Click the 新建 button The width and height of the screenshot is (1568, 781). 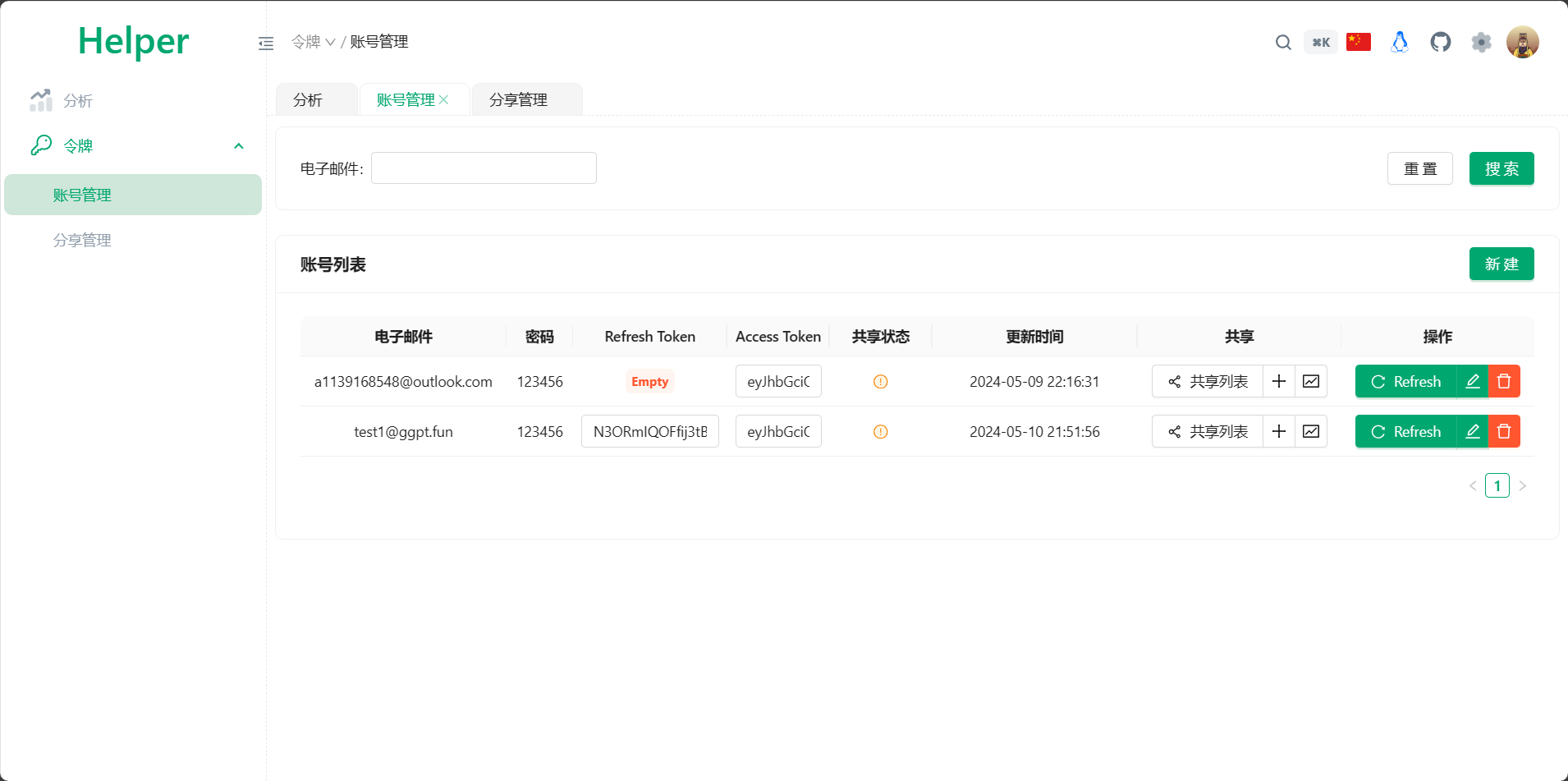pos(1502,264)
